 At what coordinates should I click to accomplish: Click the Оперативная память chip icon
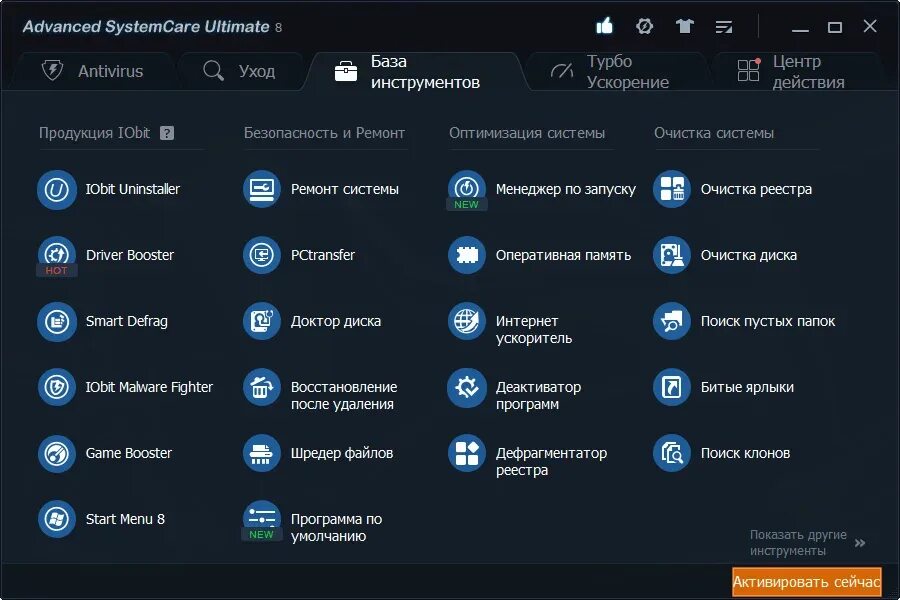[x=467, y=256]
